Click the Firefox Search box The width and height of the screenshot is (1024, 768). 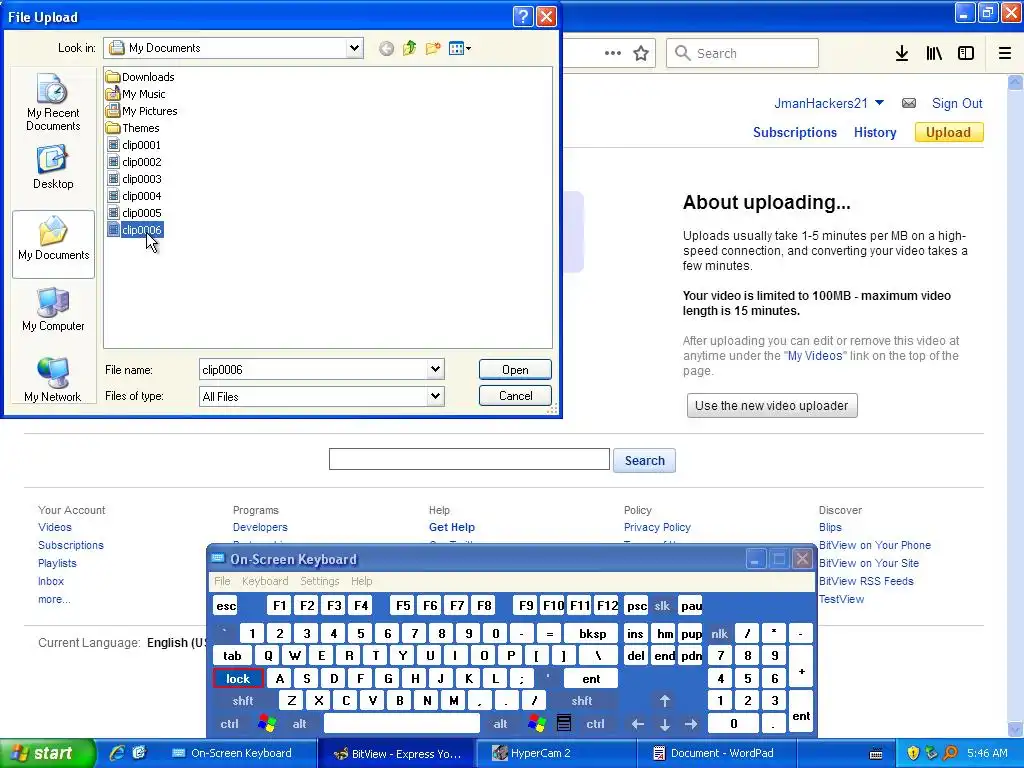coord(743,54)
